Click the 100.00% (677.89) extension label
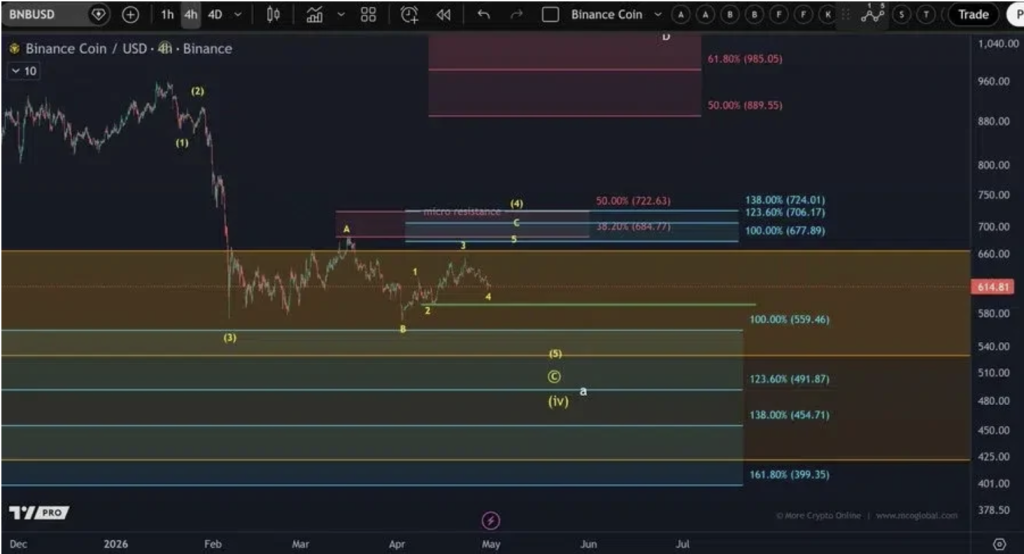Image resolution: width=1024 pixels, height=554 pixels. pos(785,231)
